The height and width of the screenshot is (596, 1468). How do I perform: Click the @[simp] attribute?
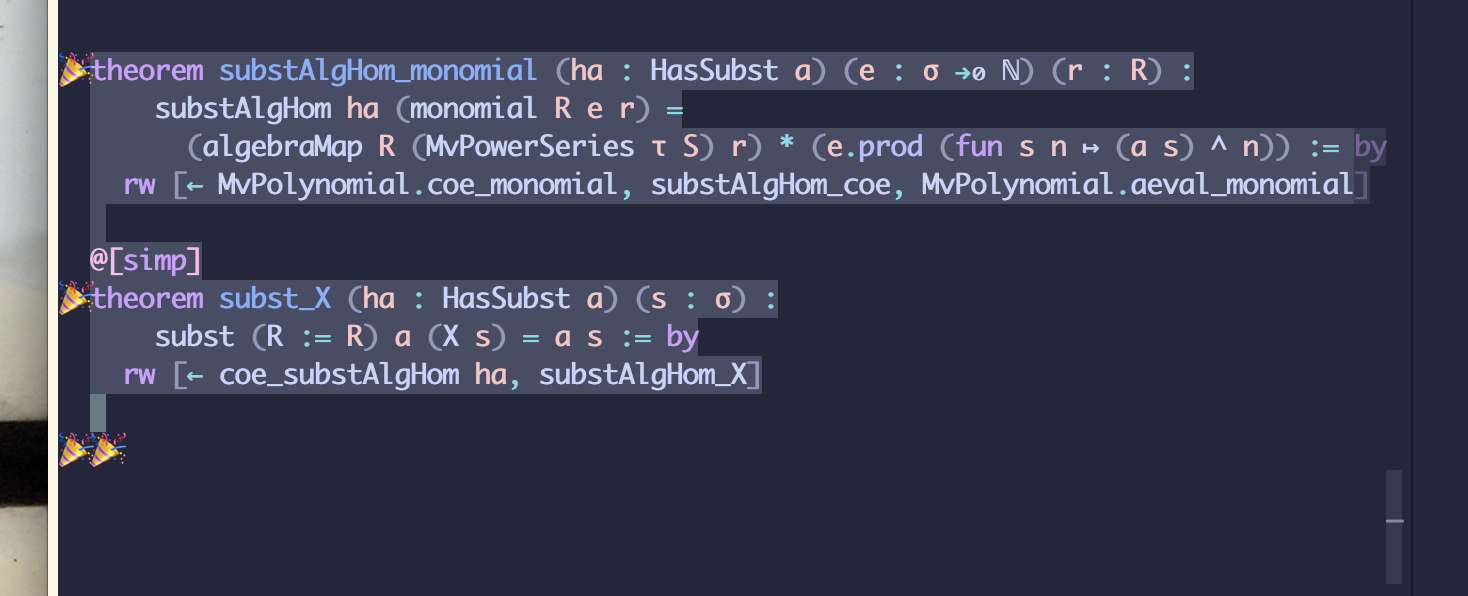pyautogui.click(x=146, y=261)
